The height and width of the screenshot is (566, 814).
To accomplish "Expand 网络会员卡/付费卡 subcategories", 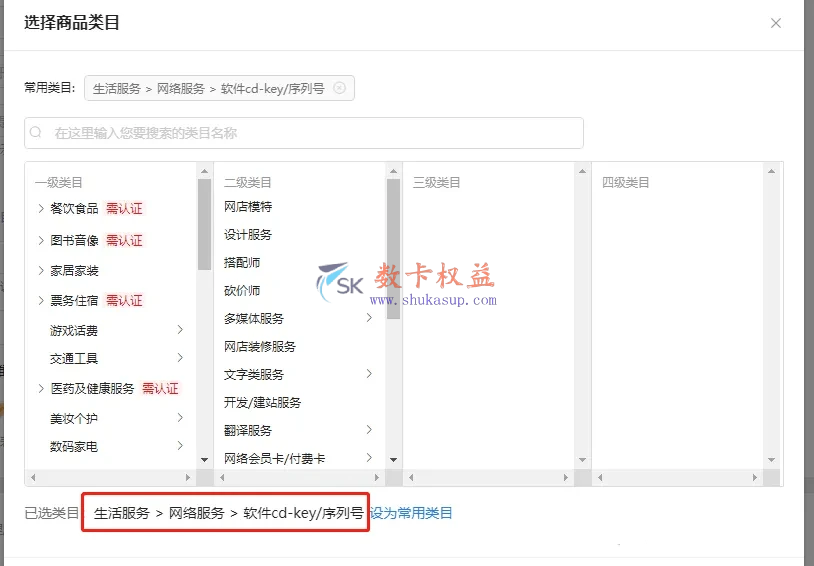I will [369, 457].
